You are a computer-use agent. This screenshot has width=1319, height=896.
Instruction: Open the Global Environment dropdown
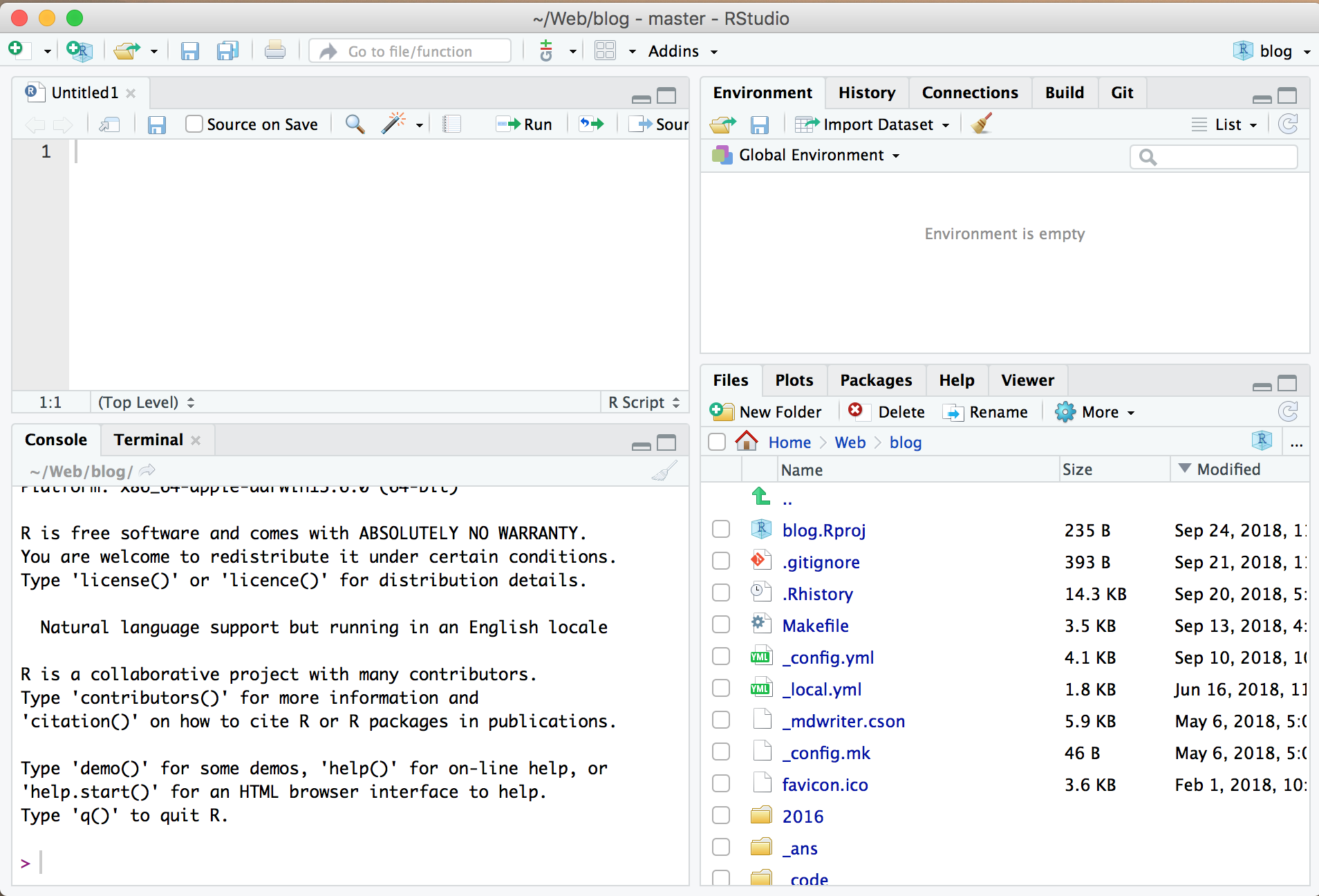[806, 155]
